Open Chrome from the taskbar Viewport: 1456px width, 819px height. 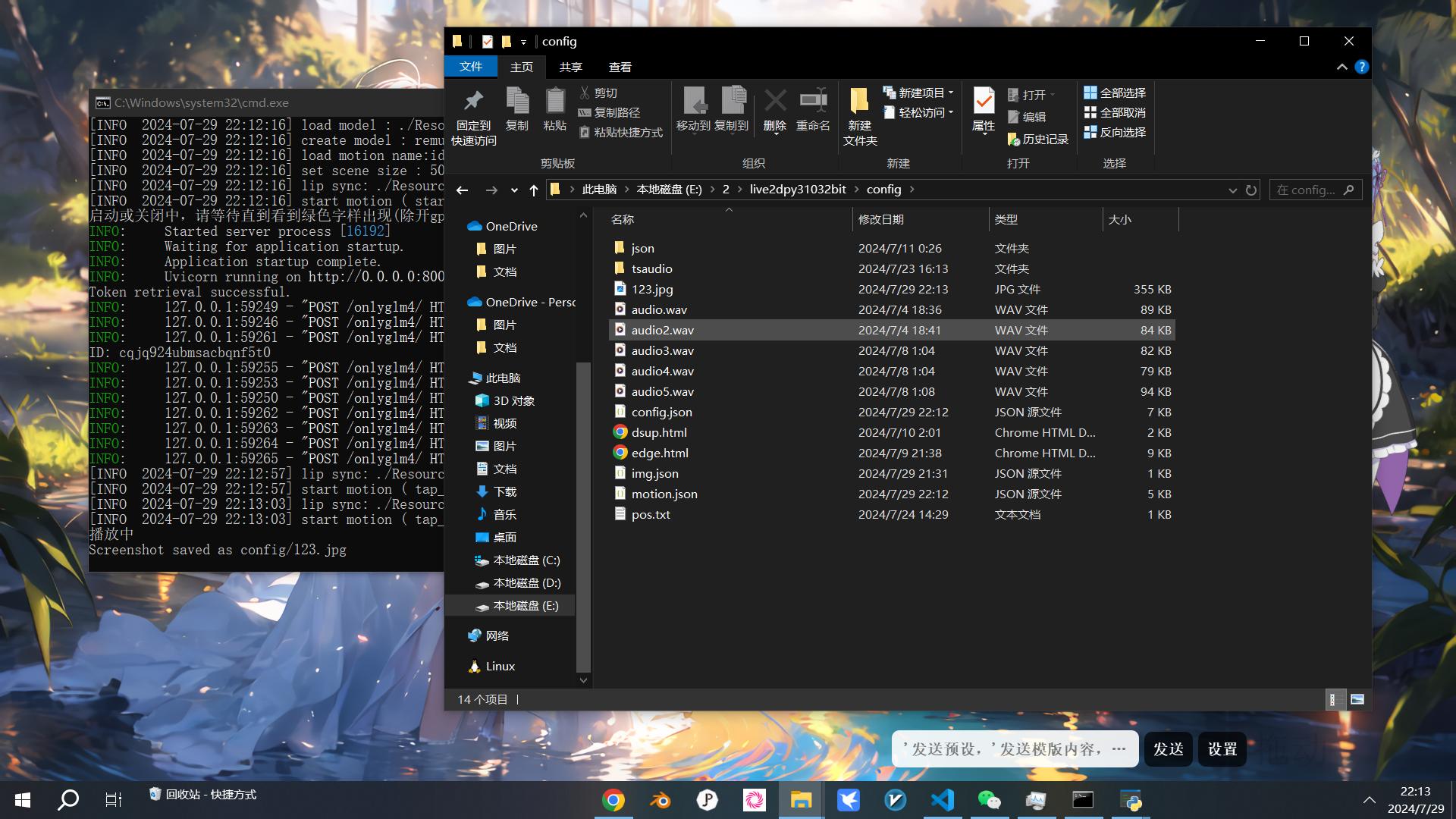click(613, 800)
